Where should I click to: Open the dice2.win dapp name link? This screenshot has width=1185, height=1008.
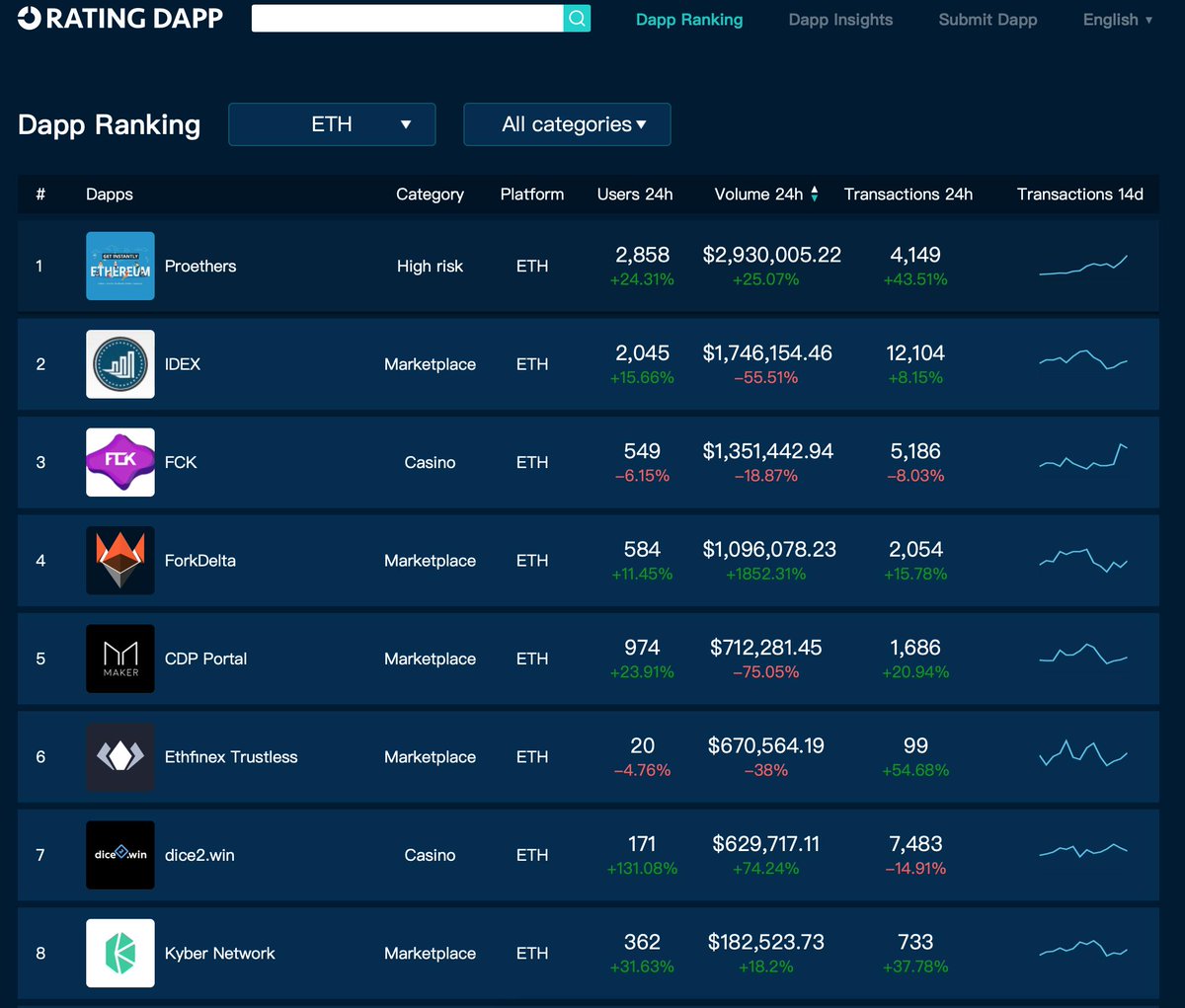tap(199, 855)
